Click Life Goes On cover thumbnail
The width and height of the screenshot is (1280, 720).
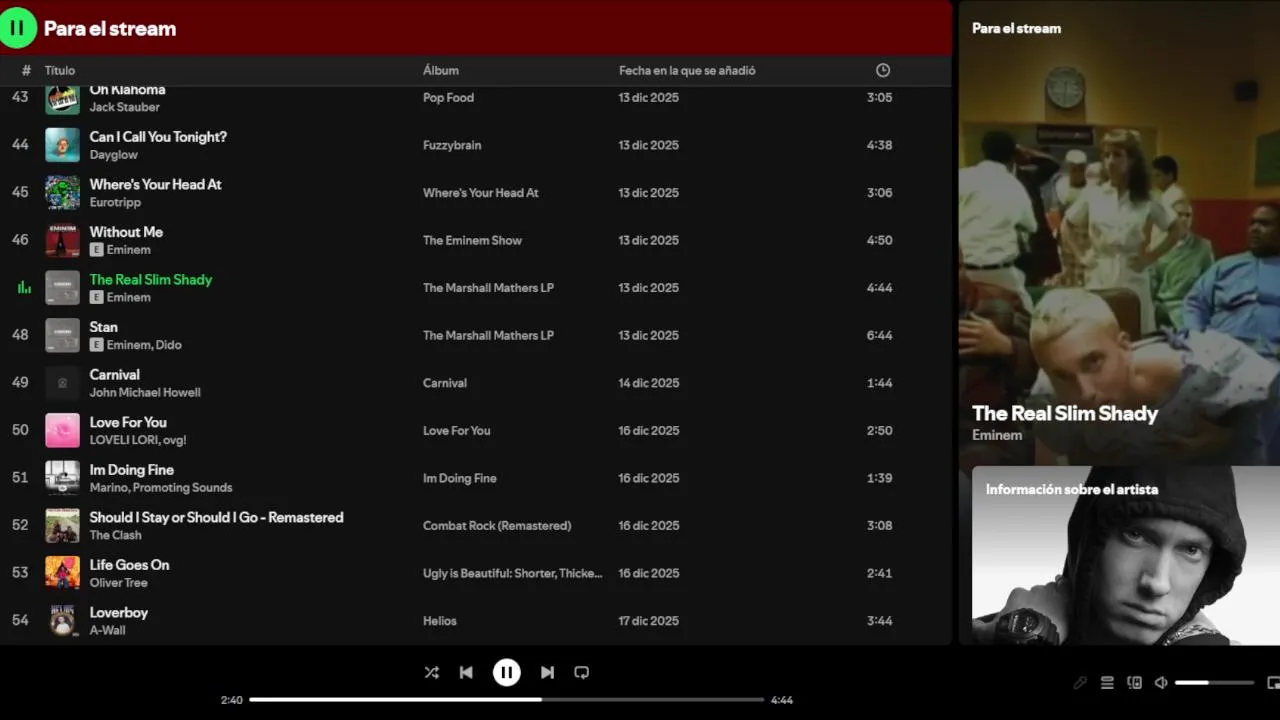(x=62, y=573)
